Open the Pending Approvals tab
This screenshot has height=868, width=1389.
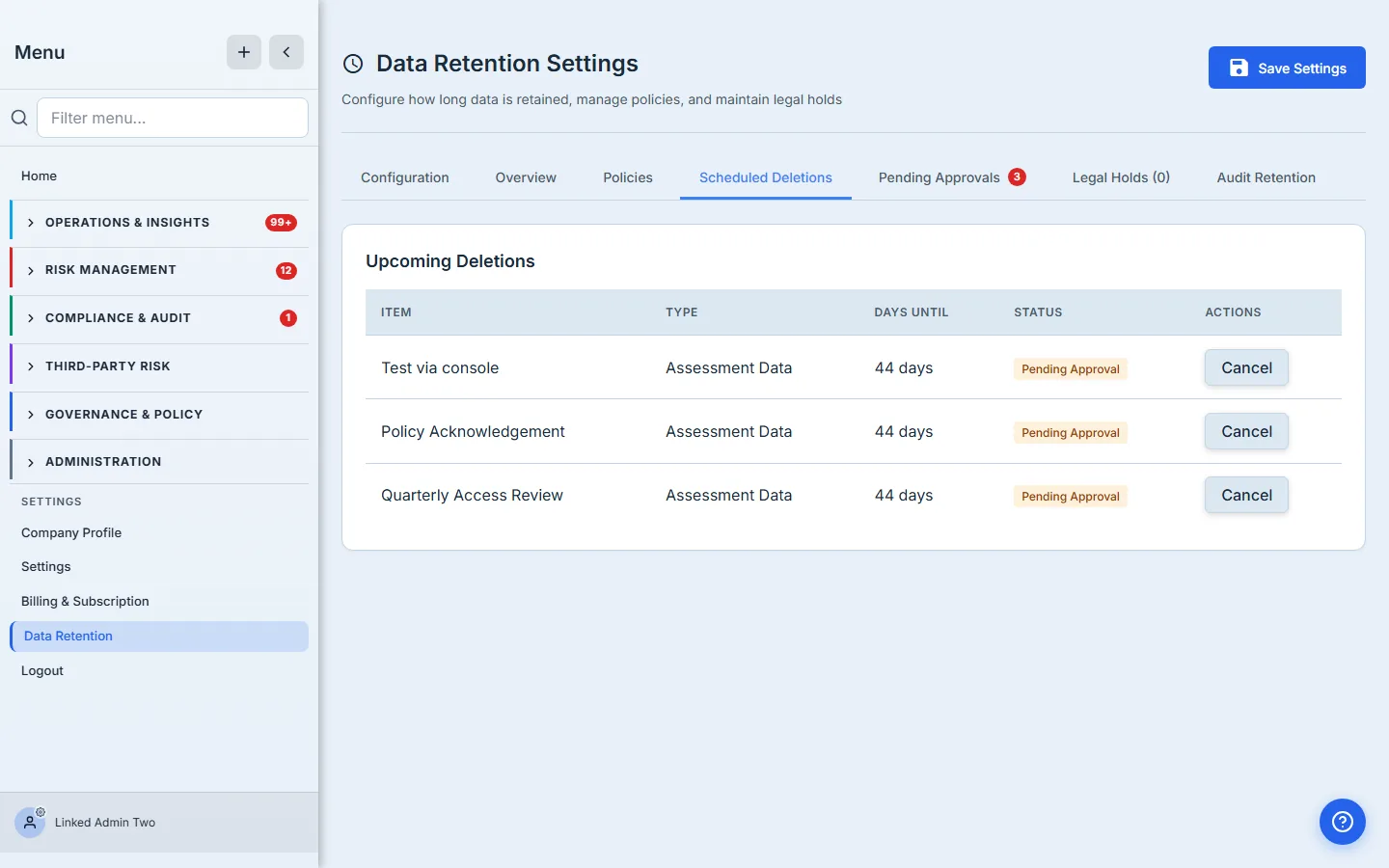click(x=952, y=177)
